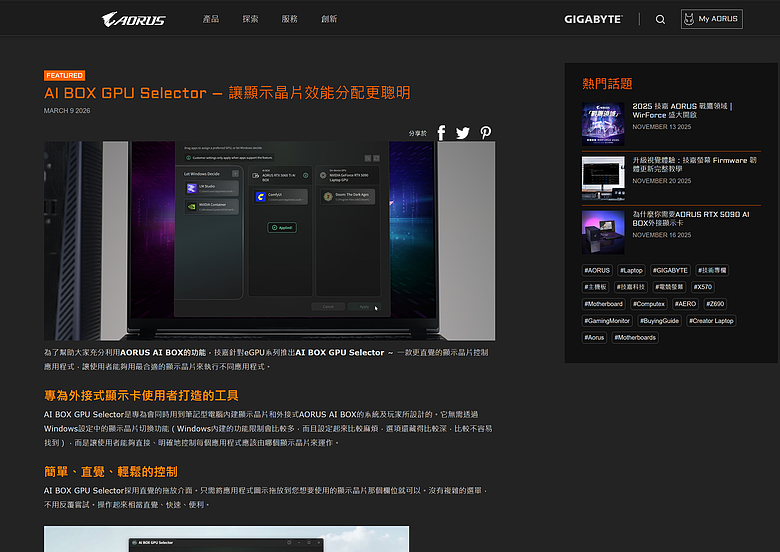Open the My AORUS account button

711,19
